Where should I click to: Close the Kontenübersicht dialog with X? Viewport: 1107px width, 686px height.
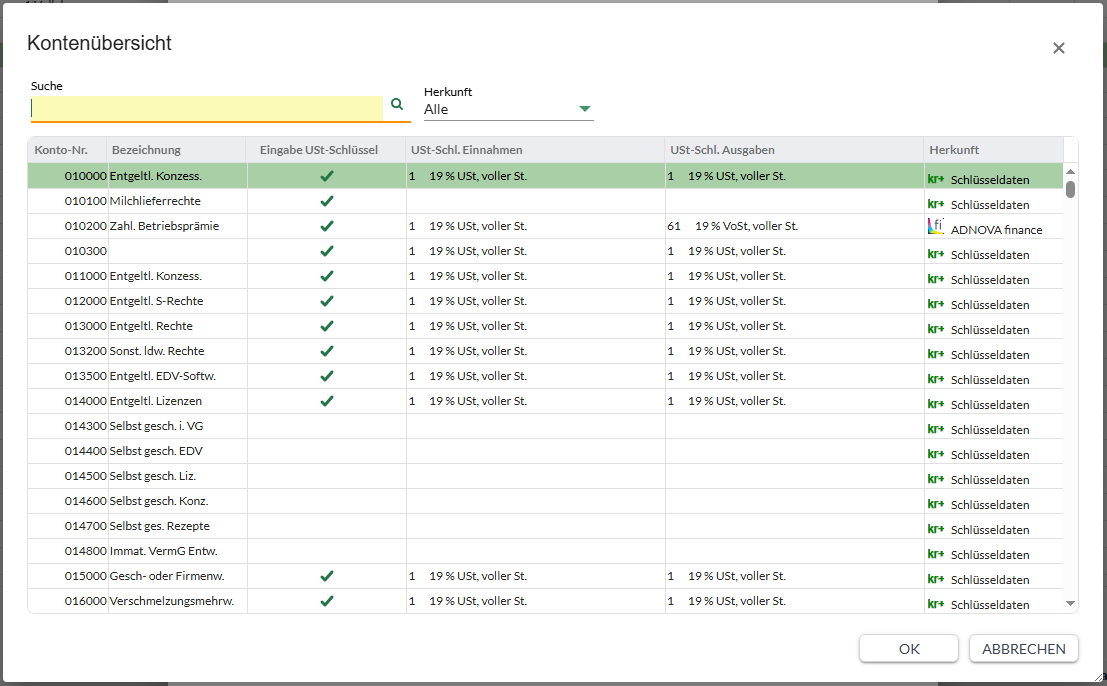[1058, 48]
